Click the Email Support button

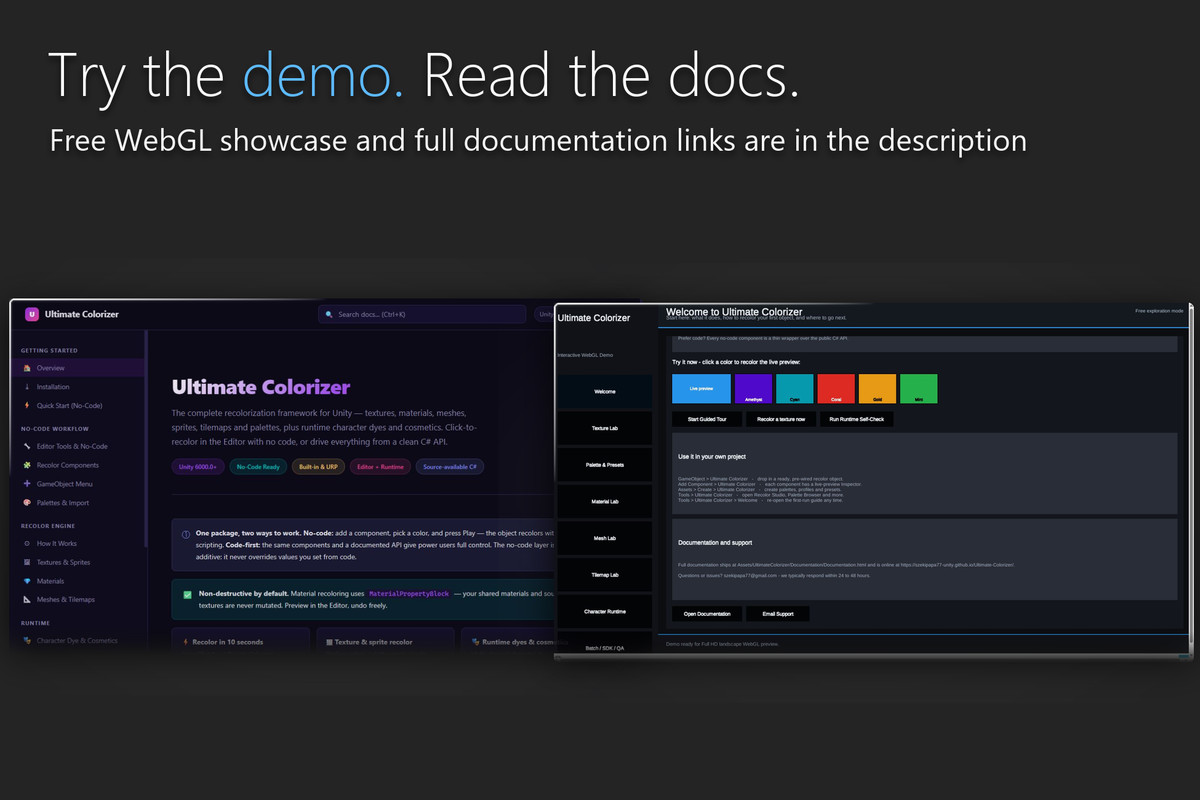pyautogui.click(x=777, y=614)
